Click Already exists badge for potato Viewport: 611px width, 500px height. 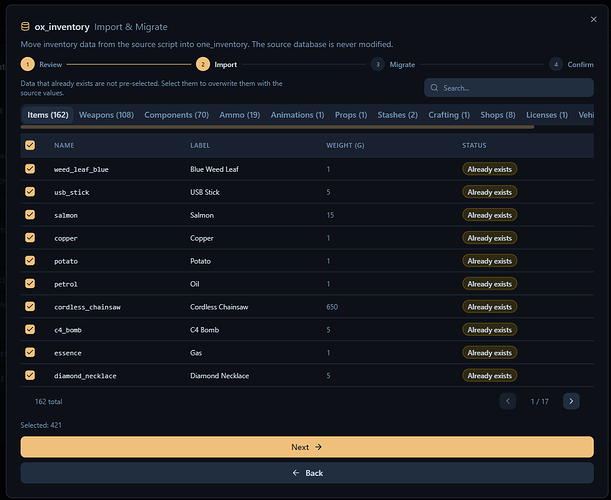pos(489,261)
